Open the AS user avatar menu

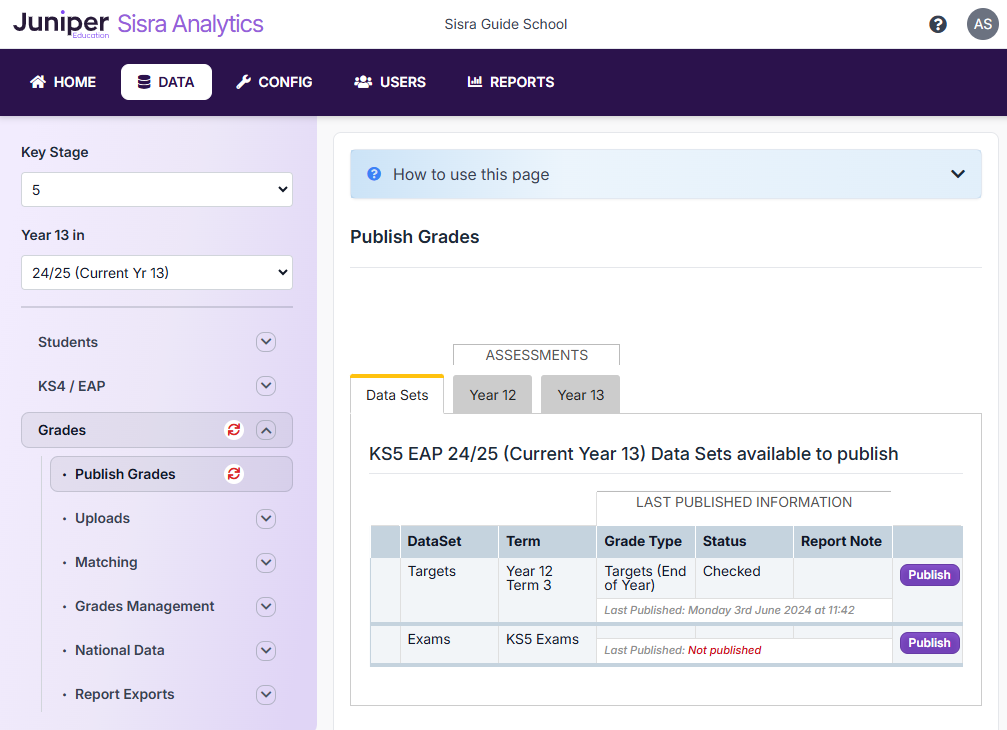(x=981, y=24)
